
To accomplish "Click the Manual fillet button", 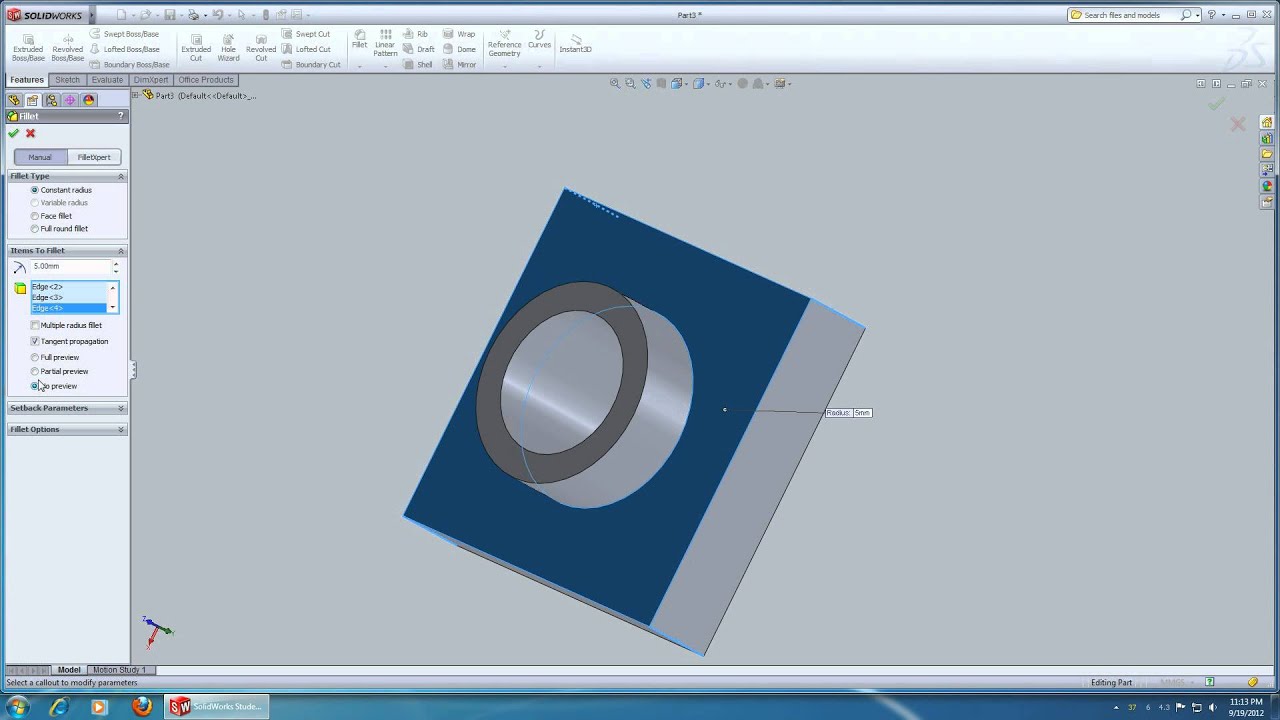I will pos(40,157).
